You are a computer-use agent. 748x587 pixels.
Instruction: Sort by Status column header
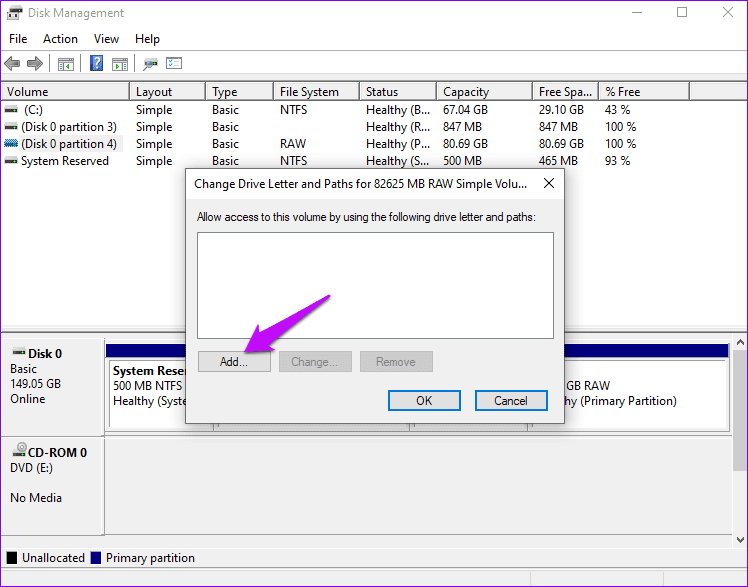[x=398, y=92]
